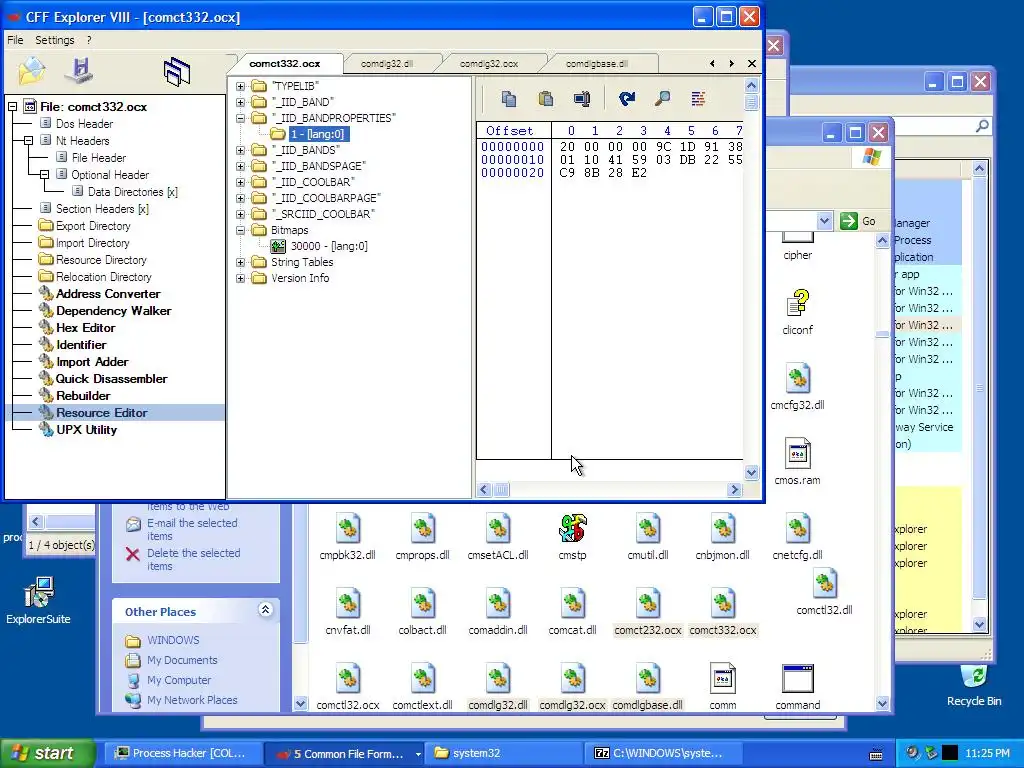Click the magnifier find icon in hex toolbar
The height and width of the screenshot is (768, 1024).
click(x=662, y=99)
